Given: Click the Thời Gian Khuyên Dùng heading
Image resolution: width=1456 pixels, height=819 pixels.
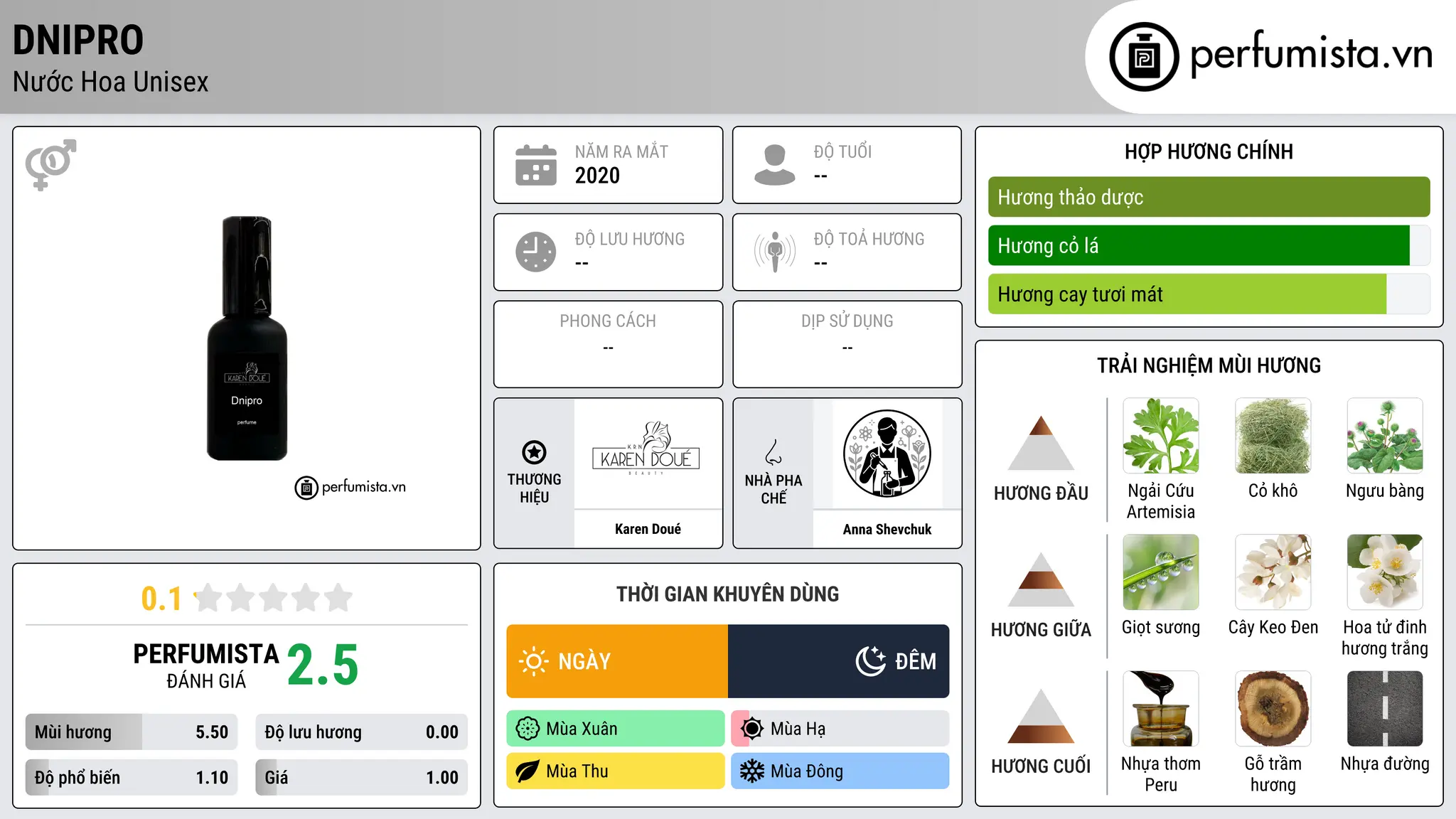Looking at the screenshot, I should point(728,594).
